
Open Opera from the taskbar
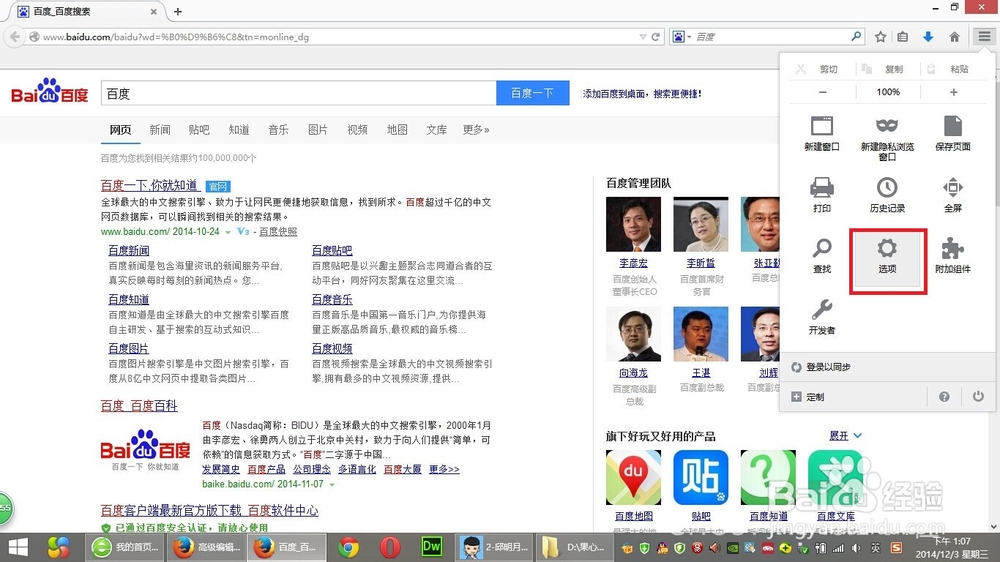[x=390, y=547]
